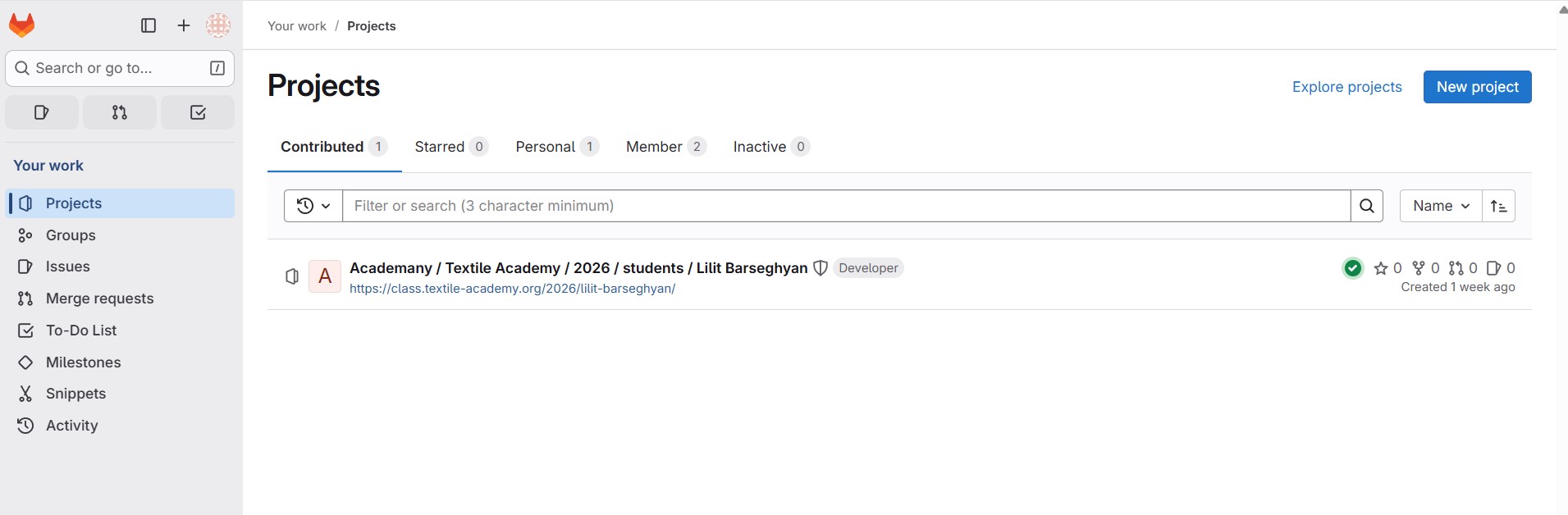Open recent searches history dropdown
This screenshot has width=1568, height=515.
(x=313, y=206)
